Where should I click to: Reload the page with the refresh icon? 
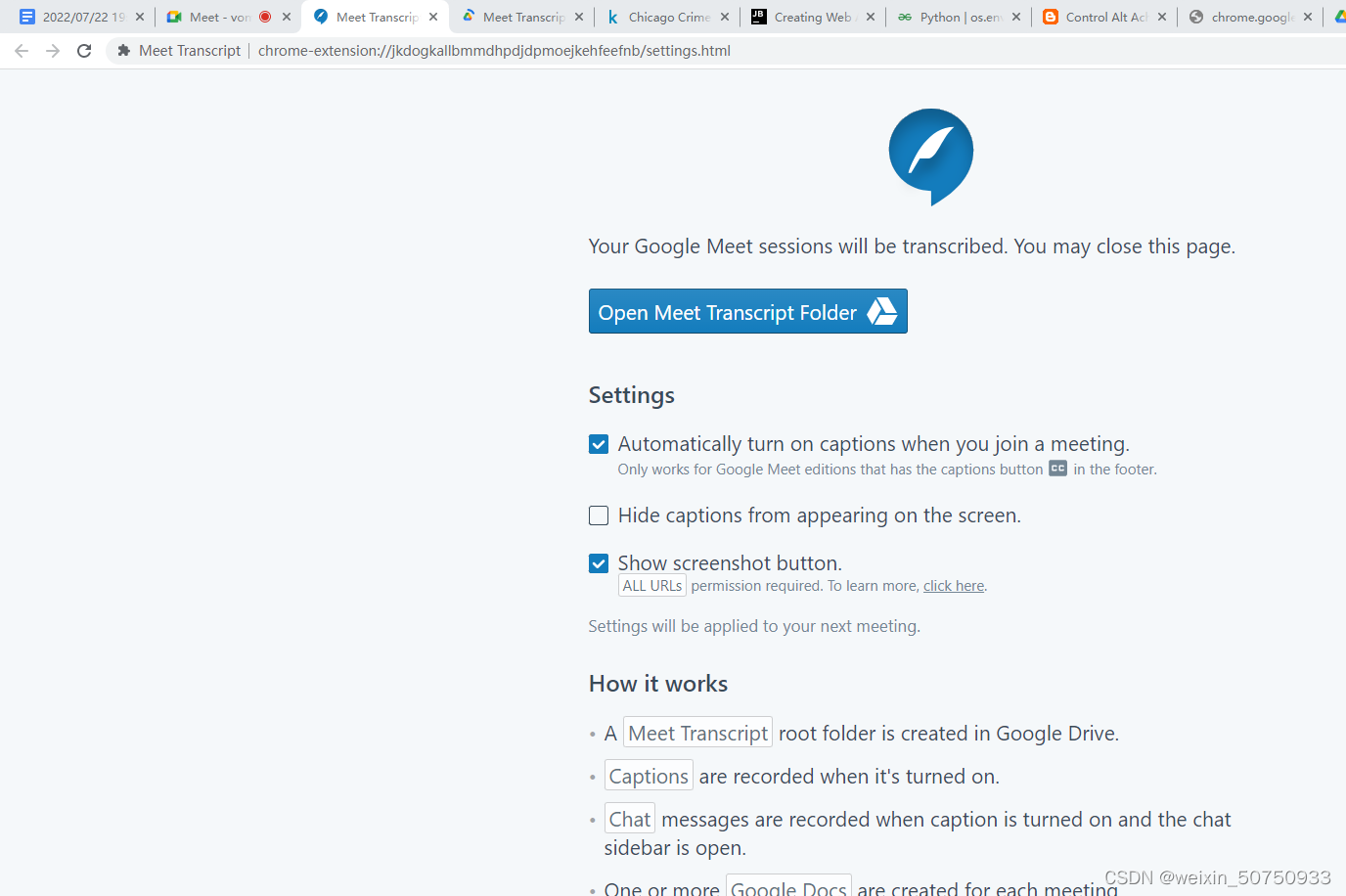(x=84, y=51)
